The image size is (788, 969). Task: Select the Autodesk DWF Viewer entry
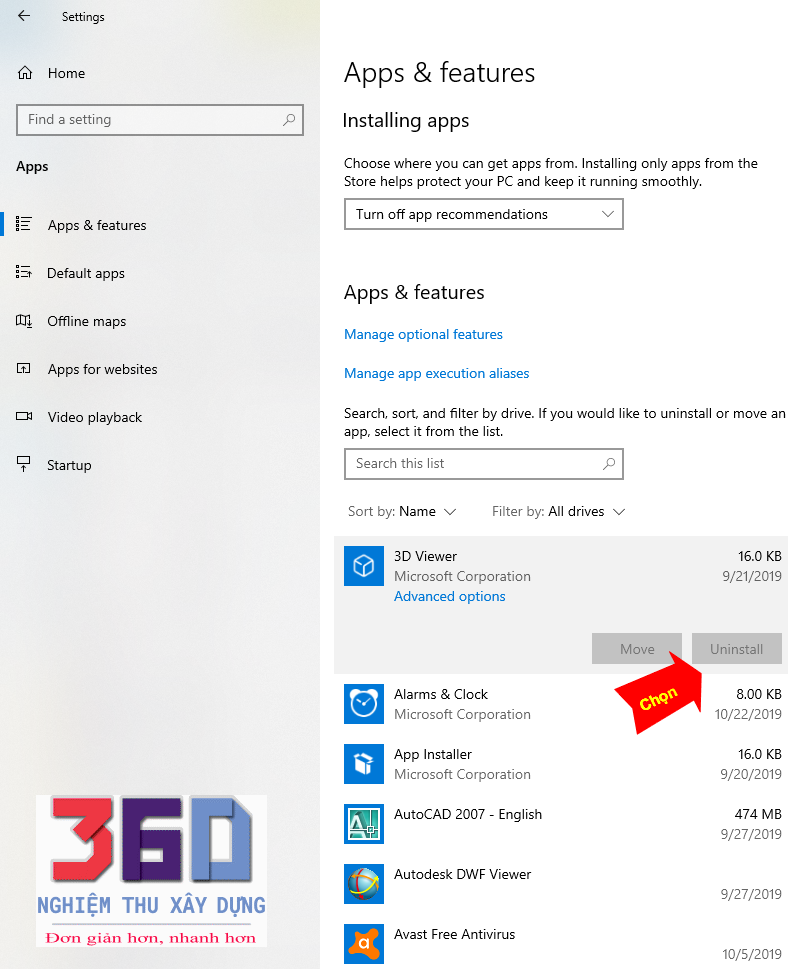462,874
